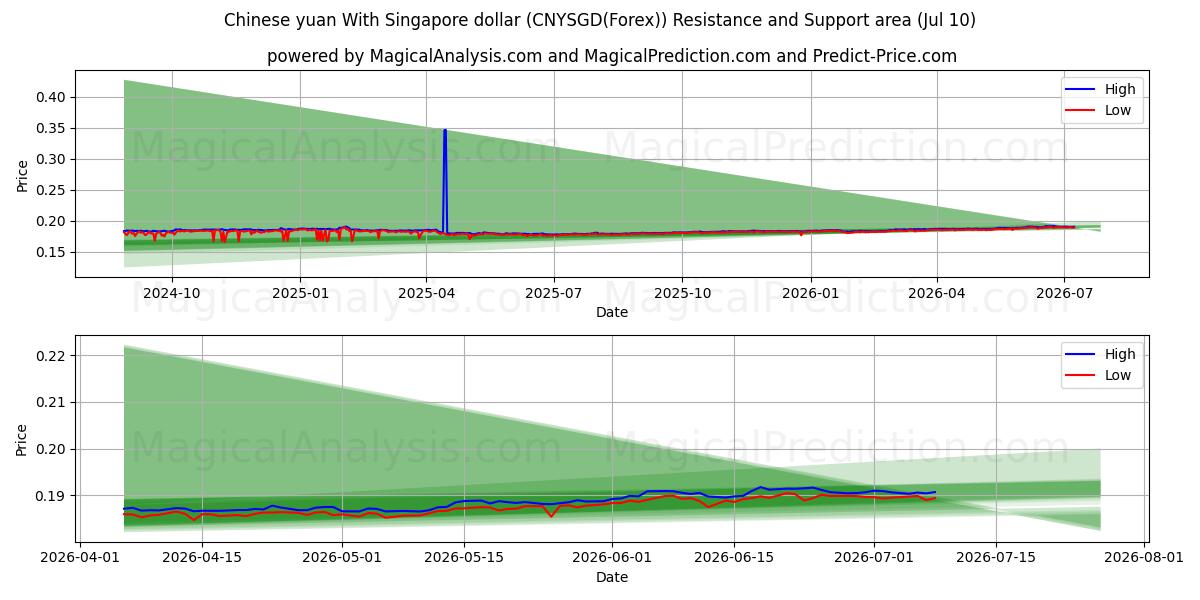Click the 2026-04-01 date tick label

pyautogui.click(x=80, y=558)
